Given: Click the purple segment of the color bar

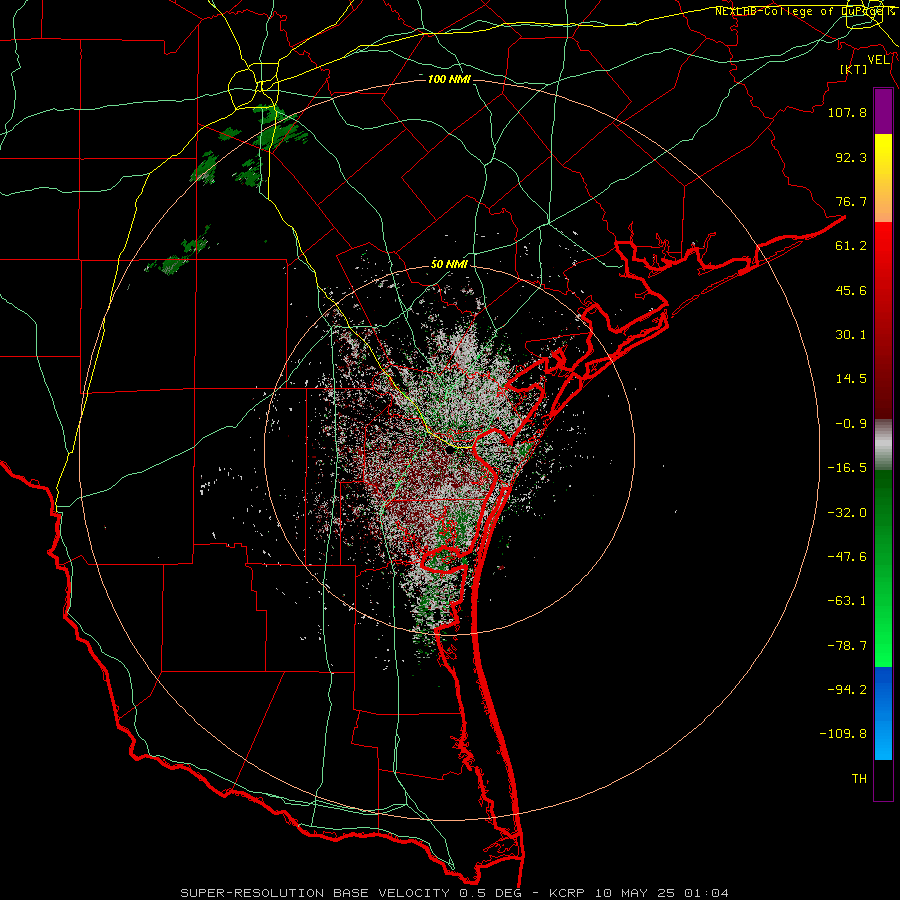Looking at the screenshot, I should (883, 112).
